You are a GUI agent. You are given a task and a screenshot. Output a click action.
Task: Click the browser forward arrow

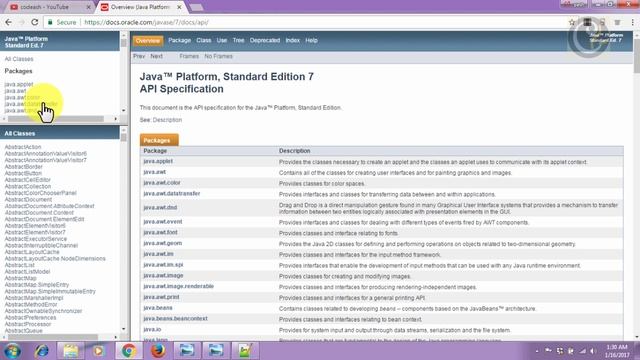pyautogui.click(x=21, y=22)
